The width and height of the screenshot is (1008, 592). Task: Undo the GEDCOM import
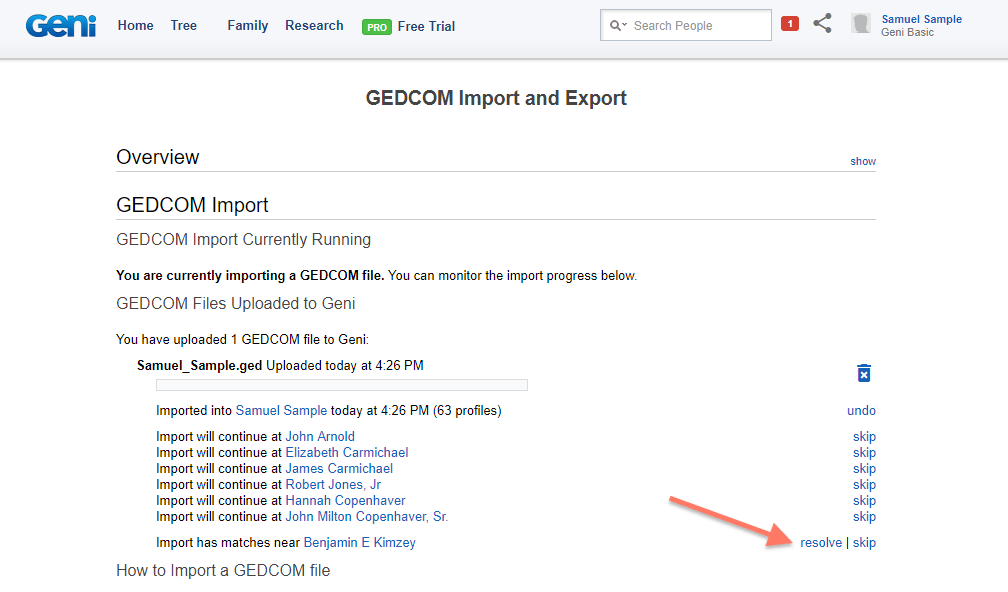[861, 411]
